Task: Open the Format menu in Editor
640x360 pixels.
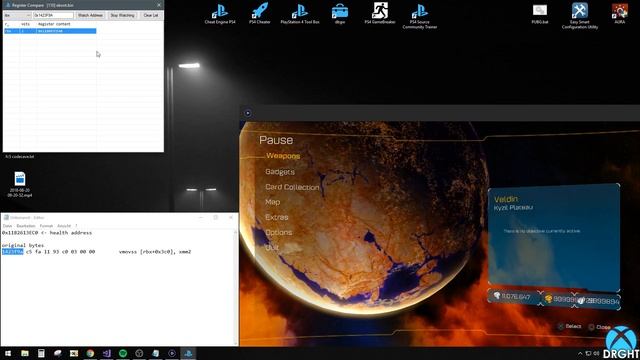Action: click(46, 226)
